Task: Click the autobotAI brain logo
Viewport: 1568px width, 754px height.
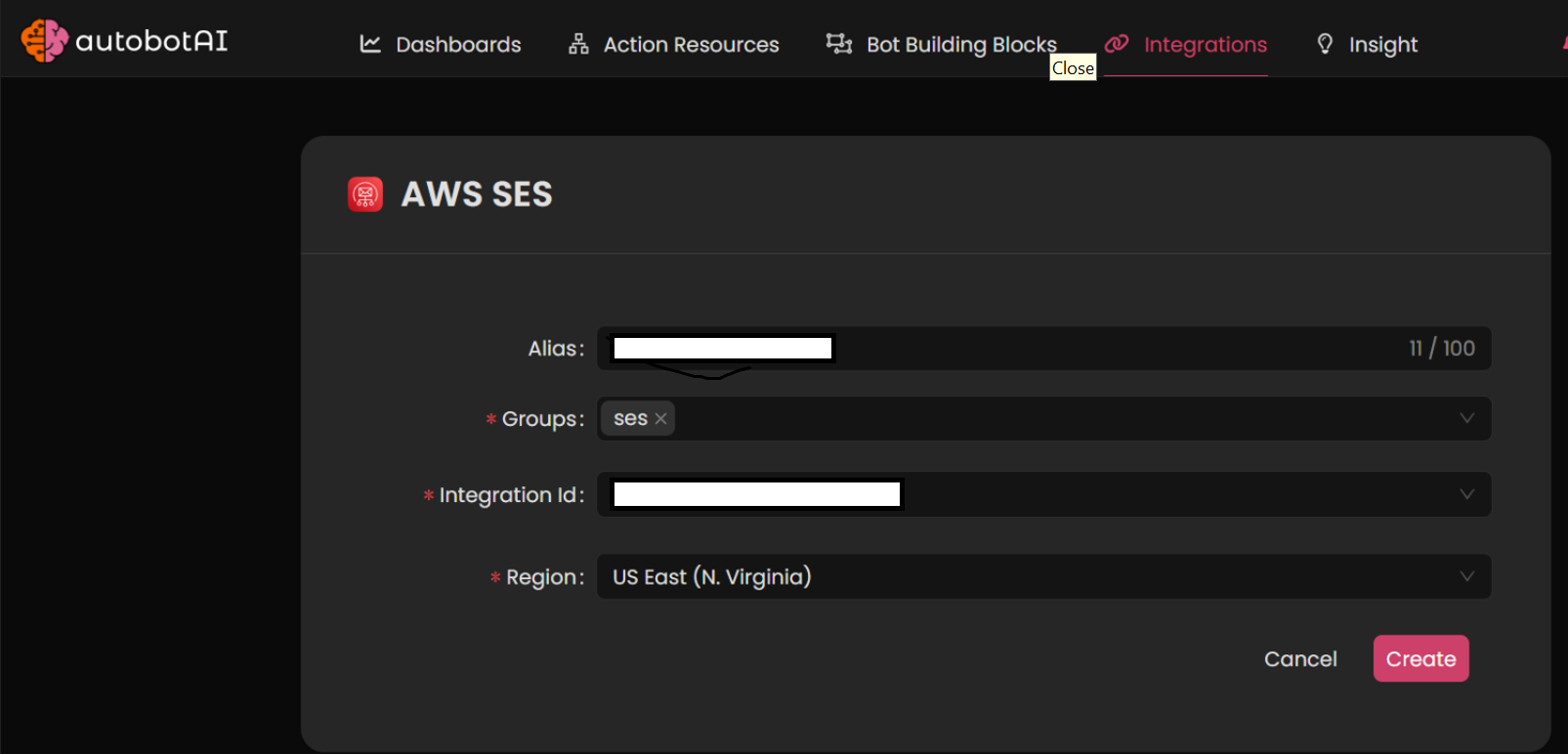Action: point(43,40)
